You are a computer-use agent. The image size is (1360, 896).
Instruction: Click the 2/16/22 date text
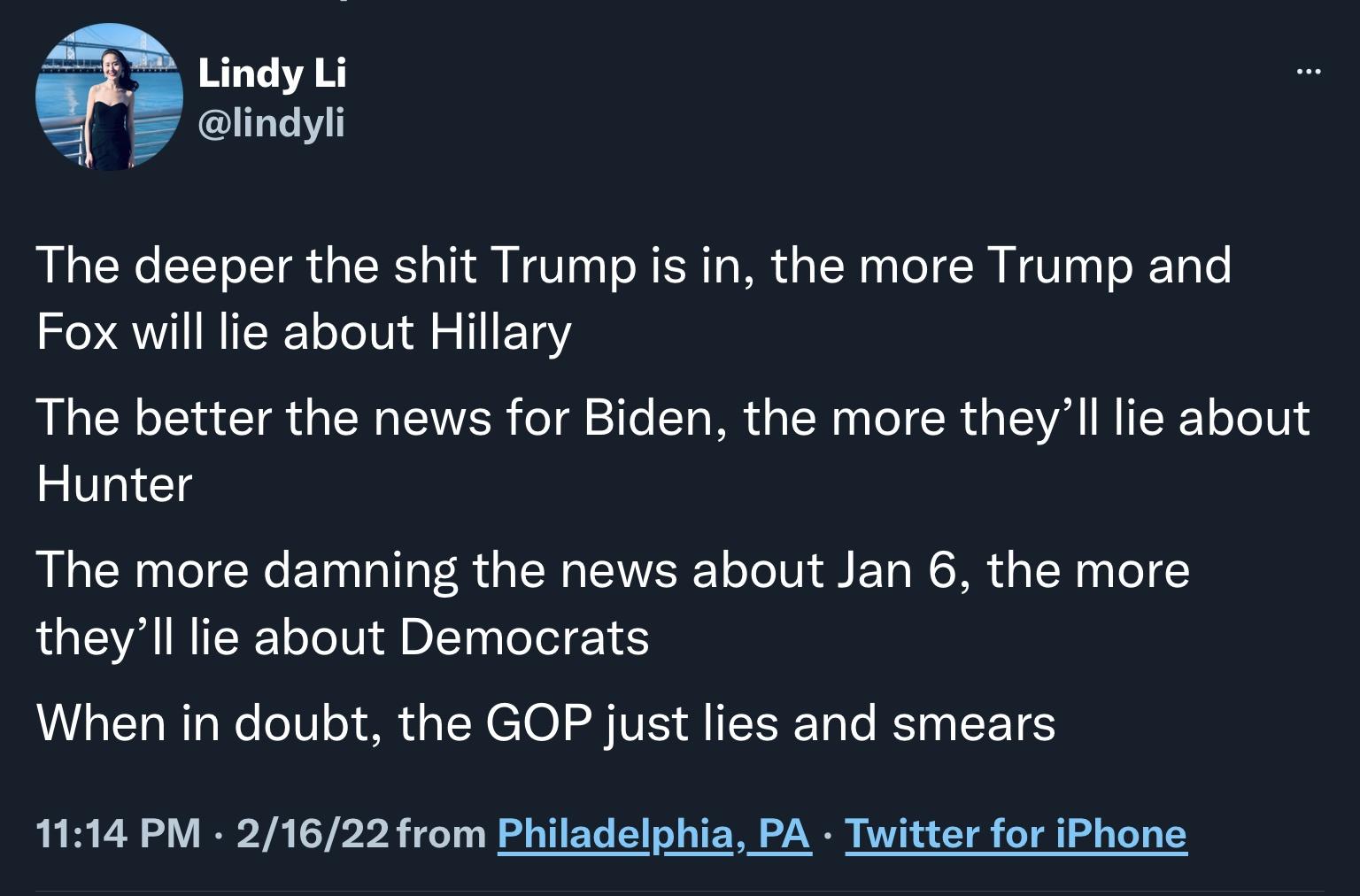point(312,833)
